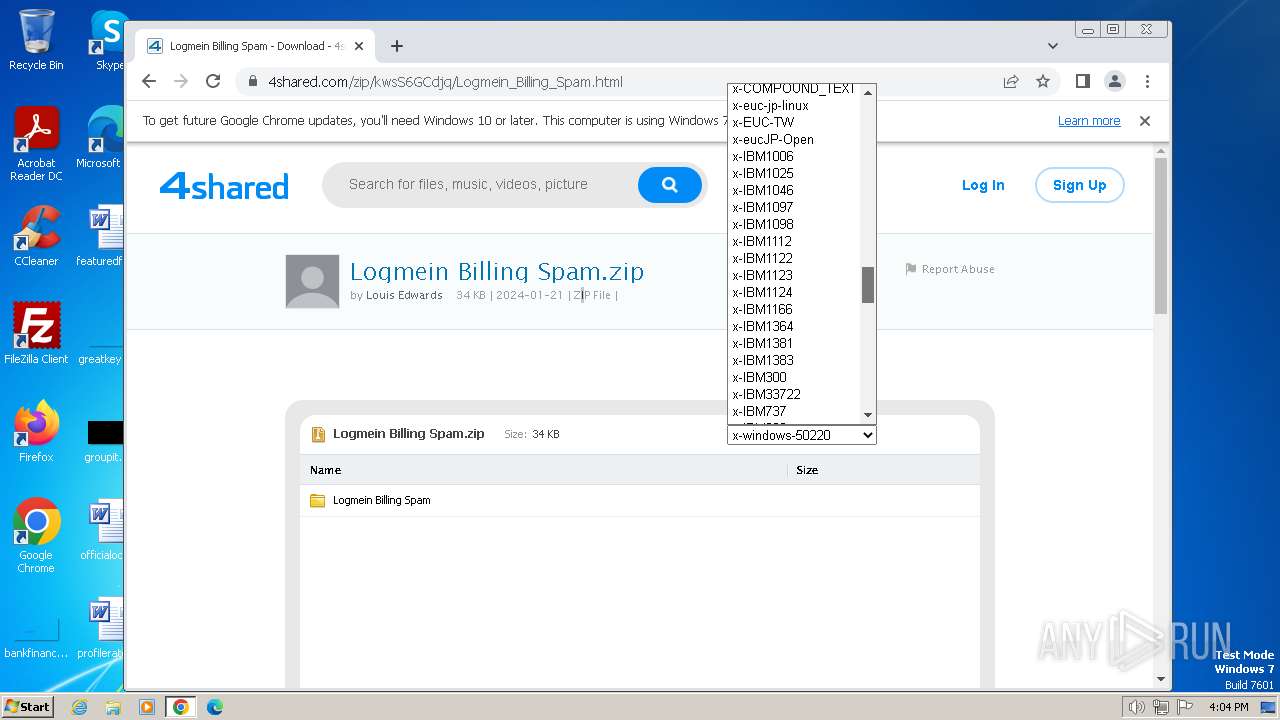Select x-IBM300 option

794,377
